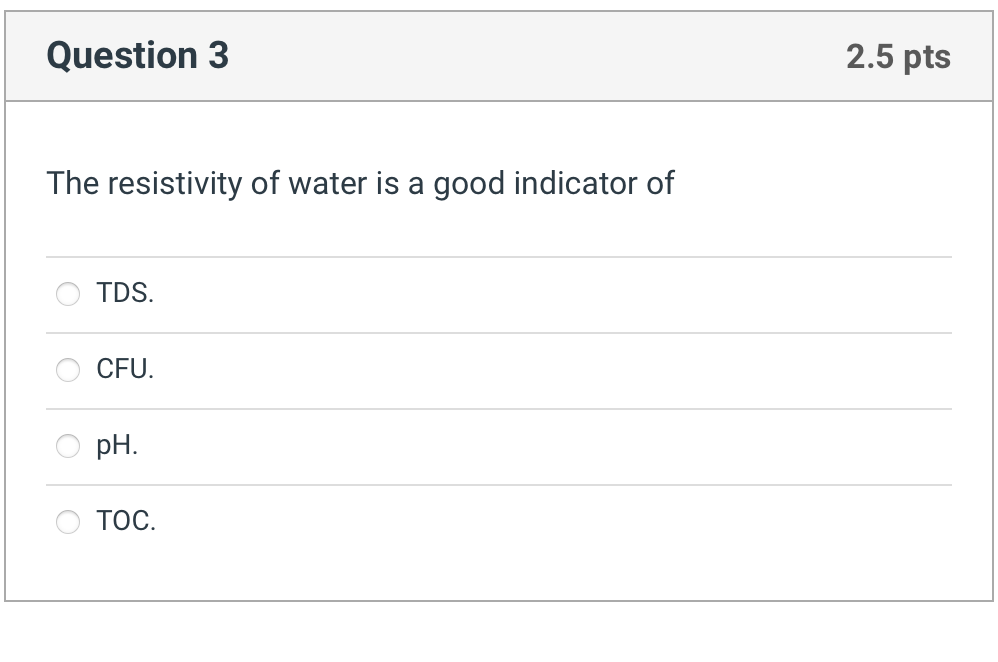Viewport: 998px width, 662px height.
Task: Click the TDS. answer label text
Action: coord(124,294)
